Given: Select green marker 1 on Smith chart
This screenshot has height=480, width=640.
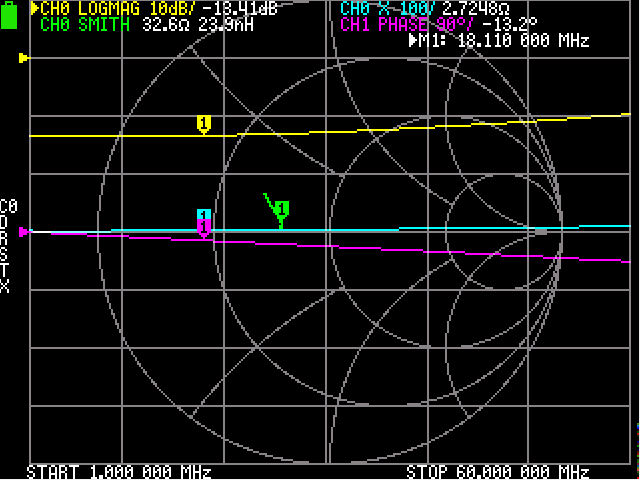Looking at the screenshot, I should (282, 210).
